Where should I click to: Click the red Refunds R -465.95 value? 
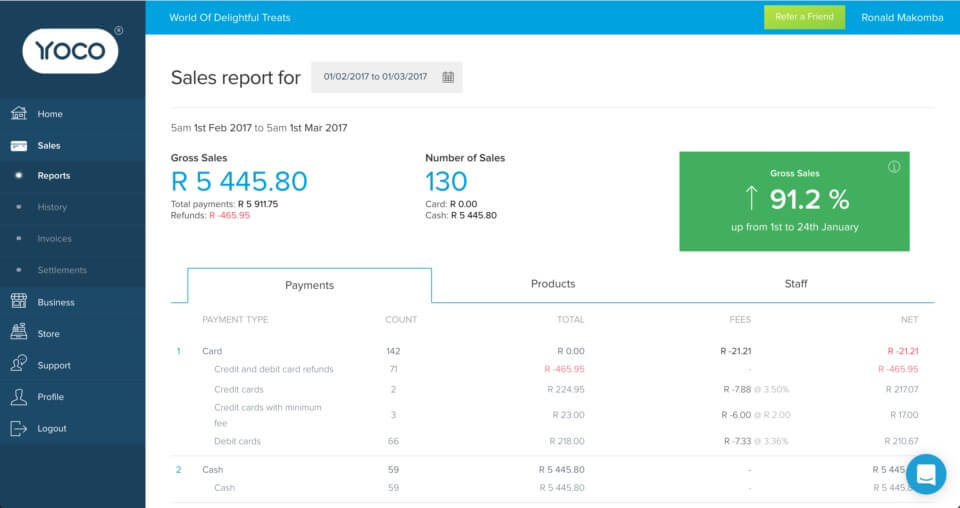pyautogui.click(x=230, y=215)
